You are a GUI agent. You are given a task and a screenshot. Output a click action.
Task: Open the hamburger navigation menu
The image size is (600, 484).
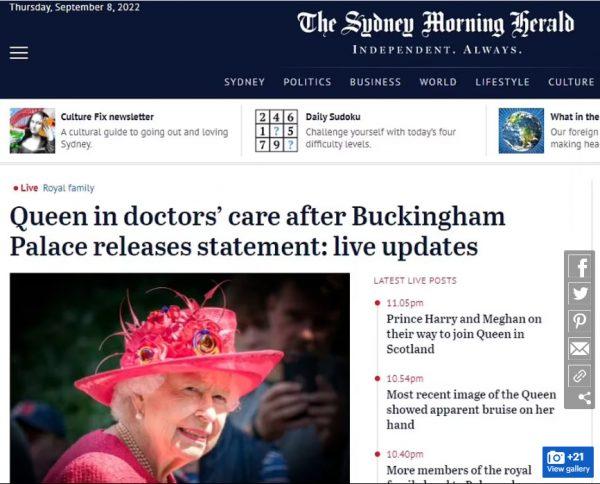pyautogui.click(x=19, y=53)
